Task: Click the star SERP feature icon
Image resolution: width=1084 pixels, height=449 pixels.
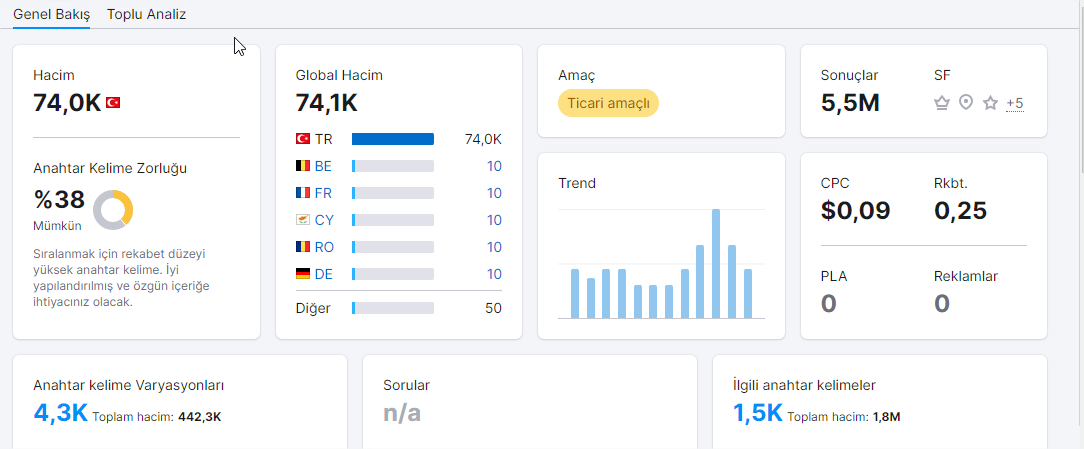Action: (x=991, y=103)
